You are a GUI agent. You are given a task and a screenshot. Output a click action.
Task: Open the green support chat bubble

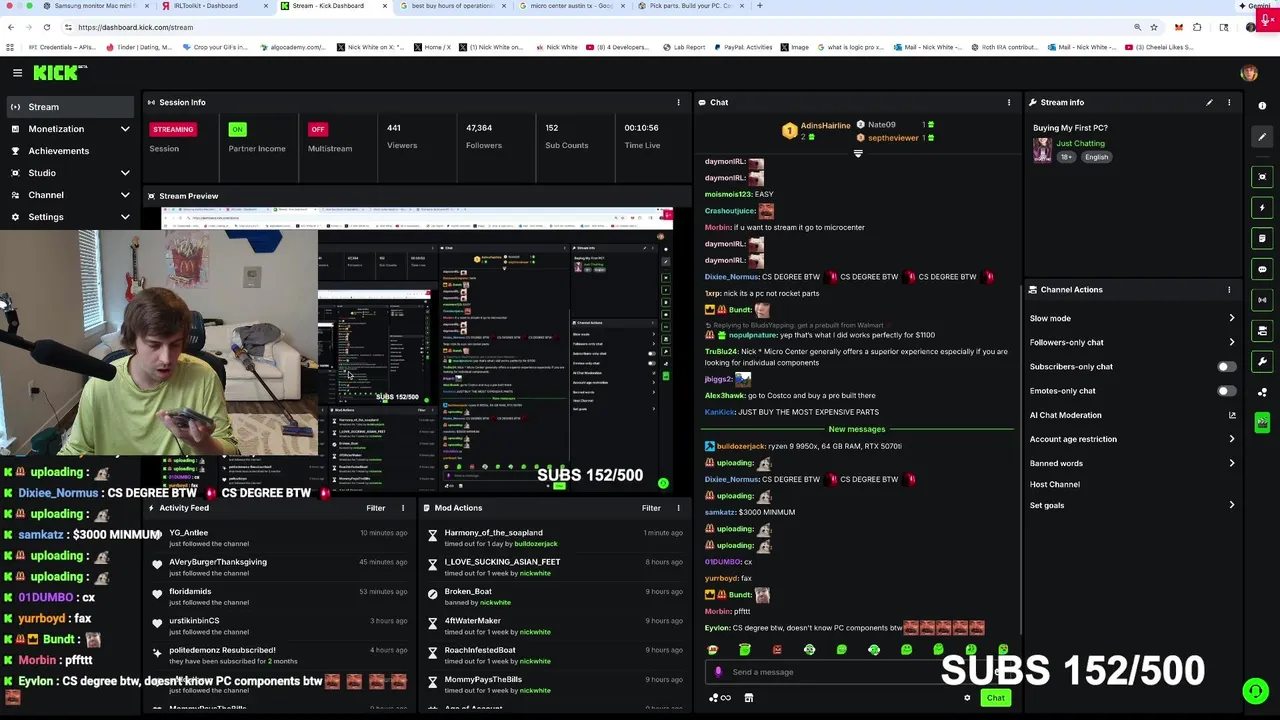(x=1255, y=691)
